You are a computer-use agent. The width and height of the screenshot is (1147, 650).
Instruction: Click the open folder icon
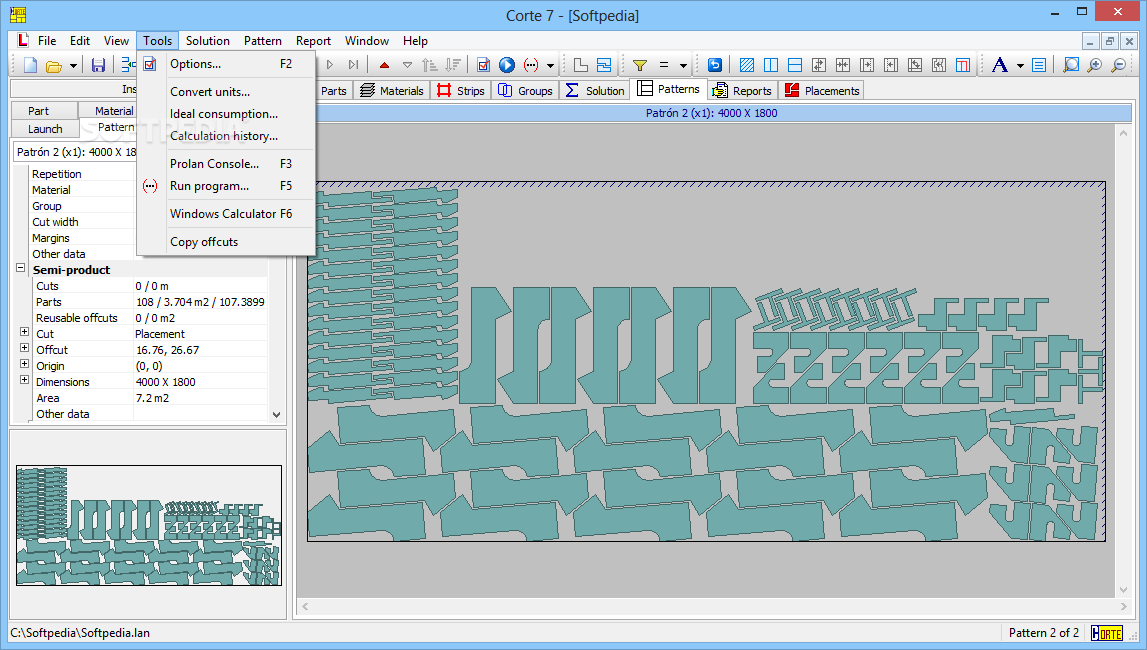tap(53, 65)
